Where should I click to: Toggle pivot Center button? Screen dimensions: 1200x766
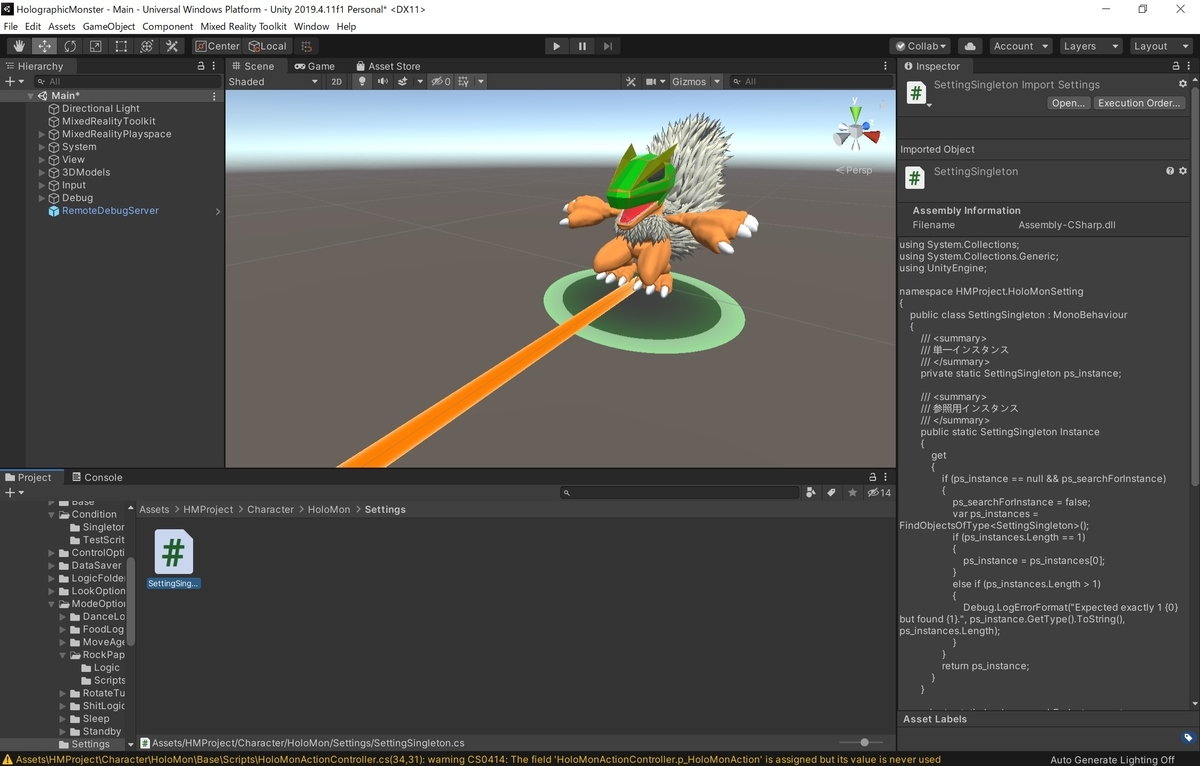click(x=217, y=46)
